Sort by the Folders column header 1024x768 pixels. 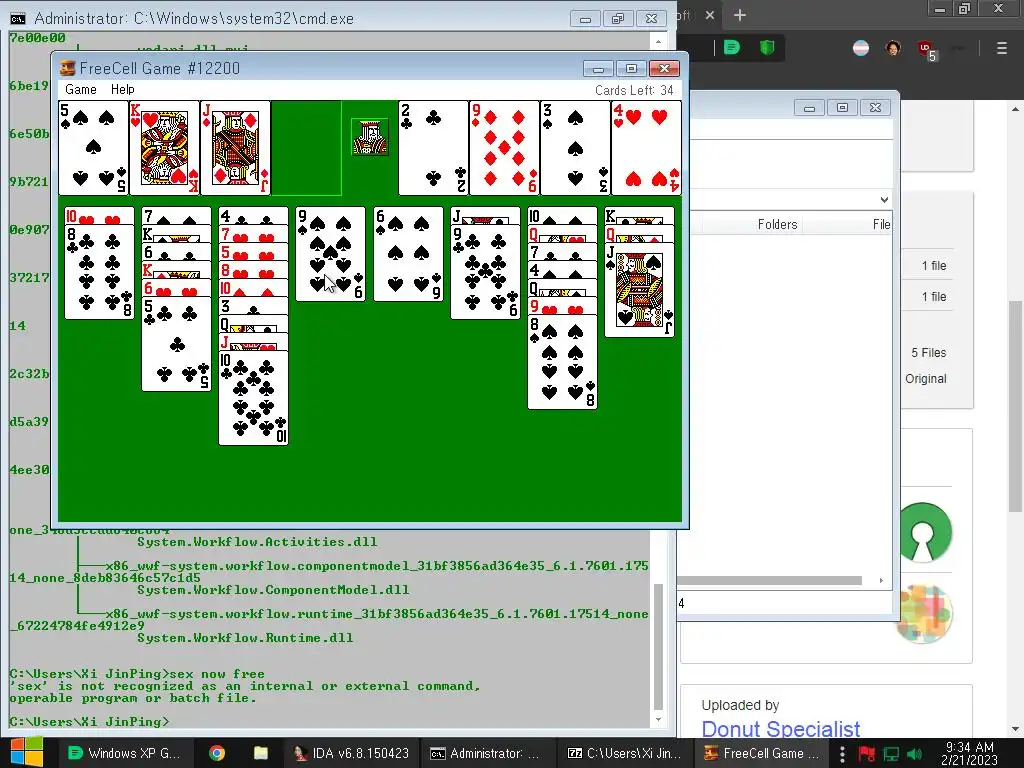tap(777, 225)
